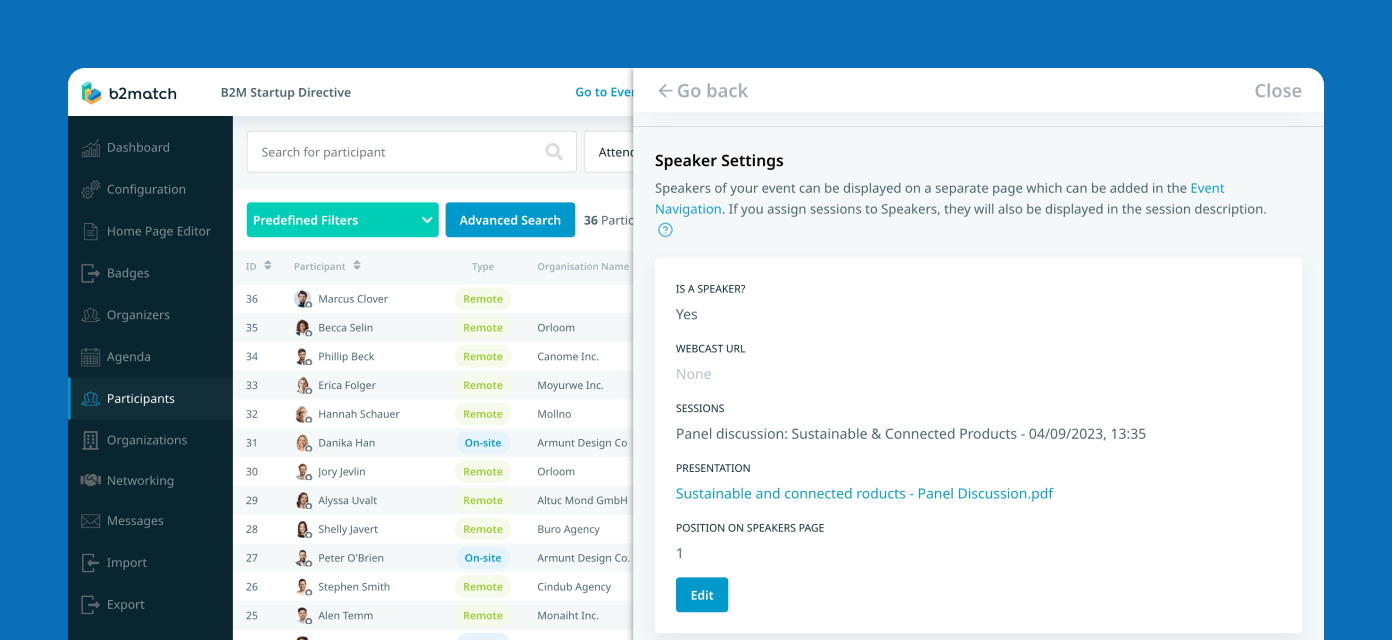Screen dimensions: 1392x640
Task: Click the On-site tag for Peter O'Brien
Action: click(483, 558)
